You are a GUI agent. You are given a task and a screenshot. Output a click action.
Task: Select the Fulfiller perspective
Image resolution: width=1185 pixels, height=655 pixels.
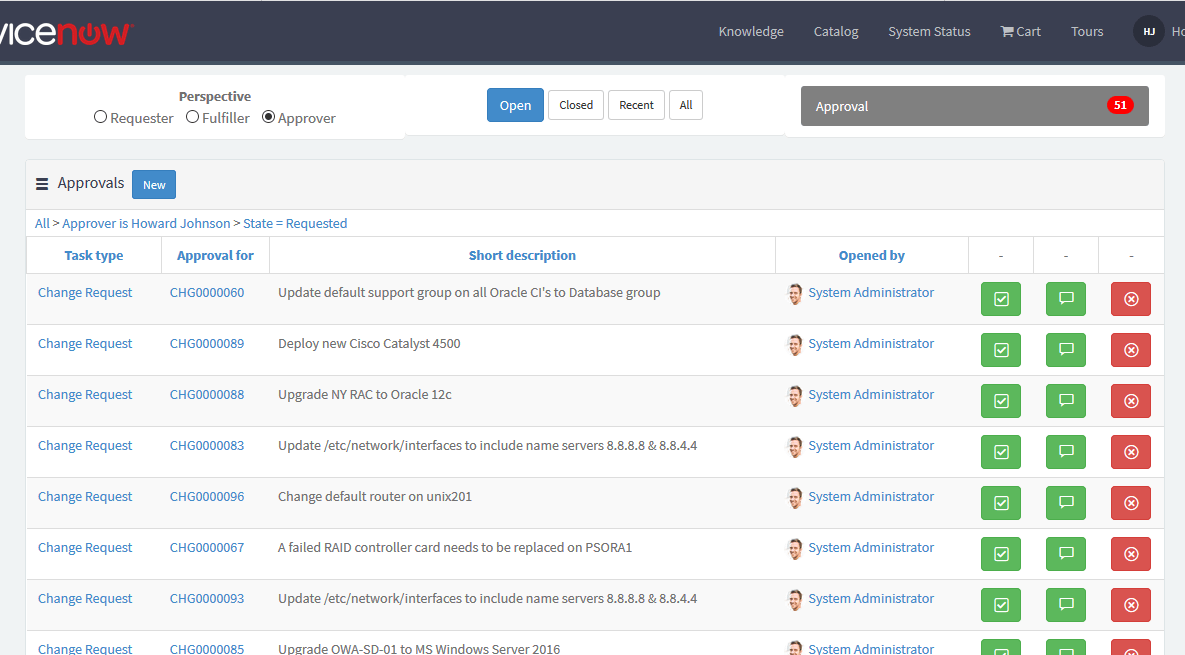pos(191,116)
